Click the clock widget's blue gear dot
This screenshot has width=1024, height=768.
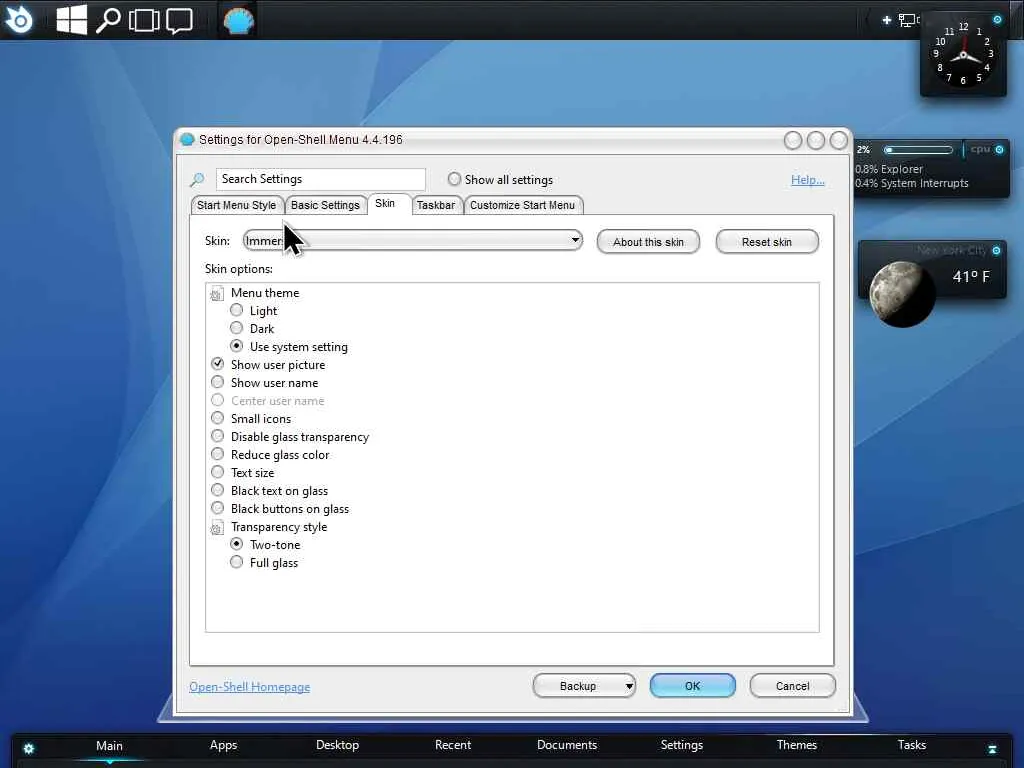tap(997, 20)
